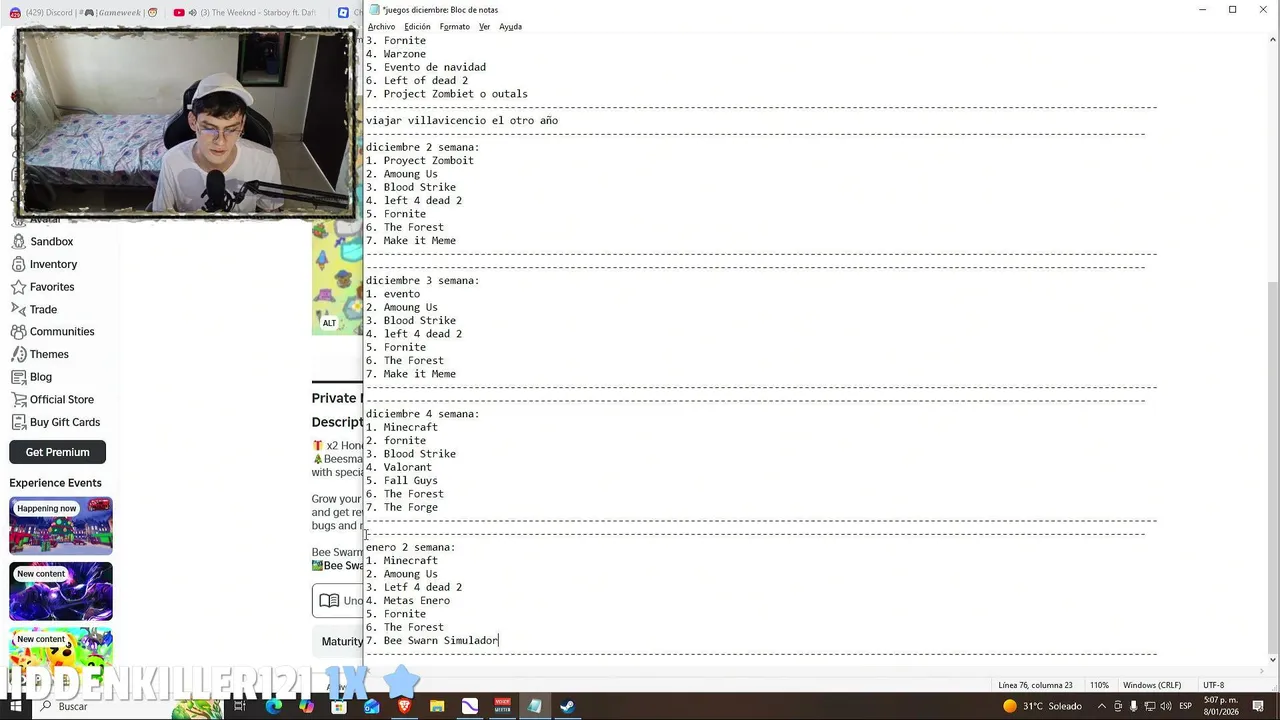Click the 110% zoom status in Notepad
Viewport: 1280px width, 720px height.
[x=1099, y=685]
